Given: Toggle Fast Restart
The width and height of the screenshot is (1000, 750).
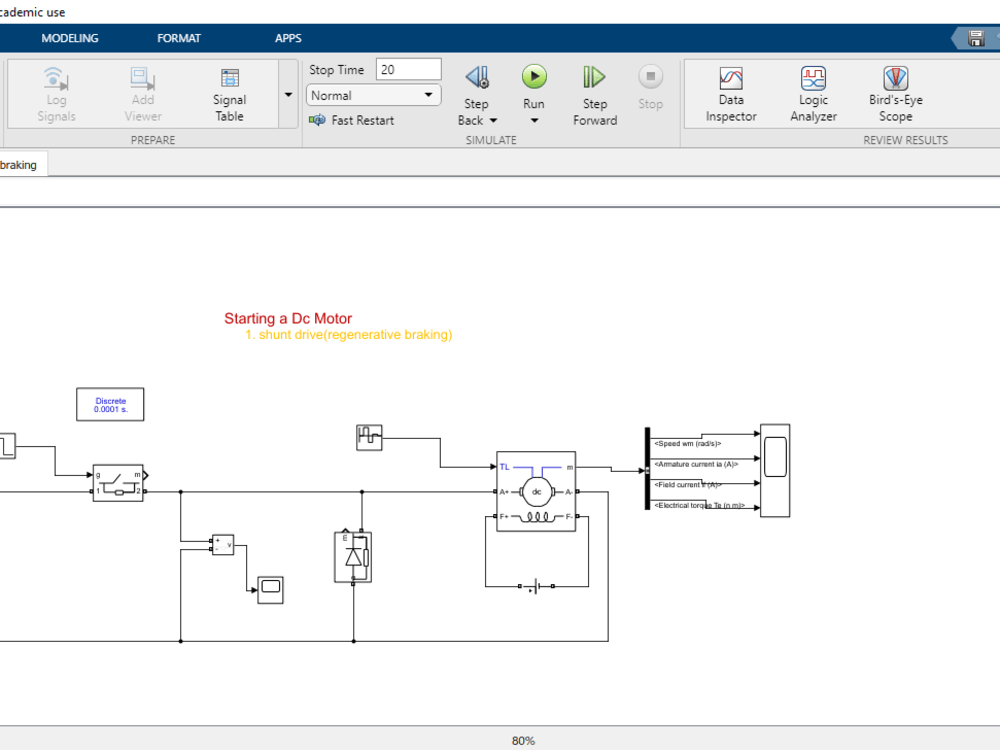Looking at the screenshot, I should tap(351, 120).
